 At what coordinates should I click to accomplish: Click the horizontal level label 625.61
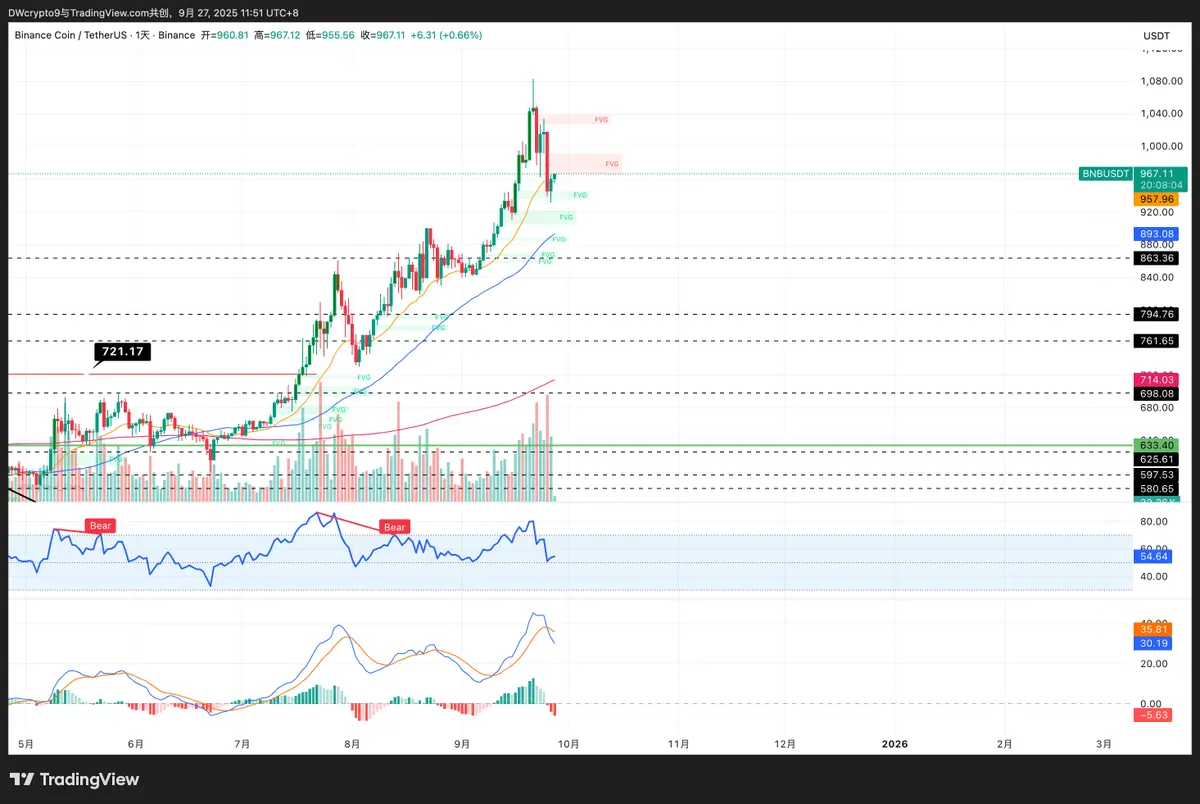point(1156,458)
